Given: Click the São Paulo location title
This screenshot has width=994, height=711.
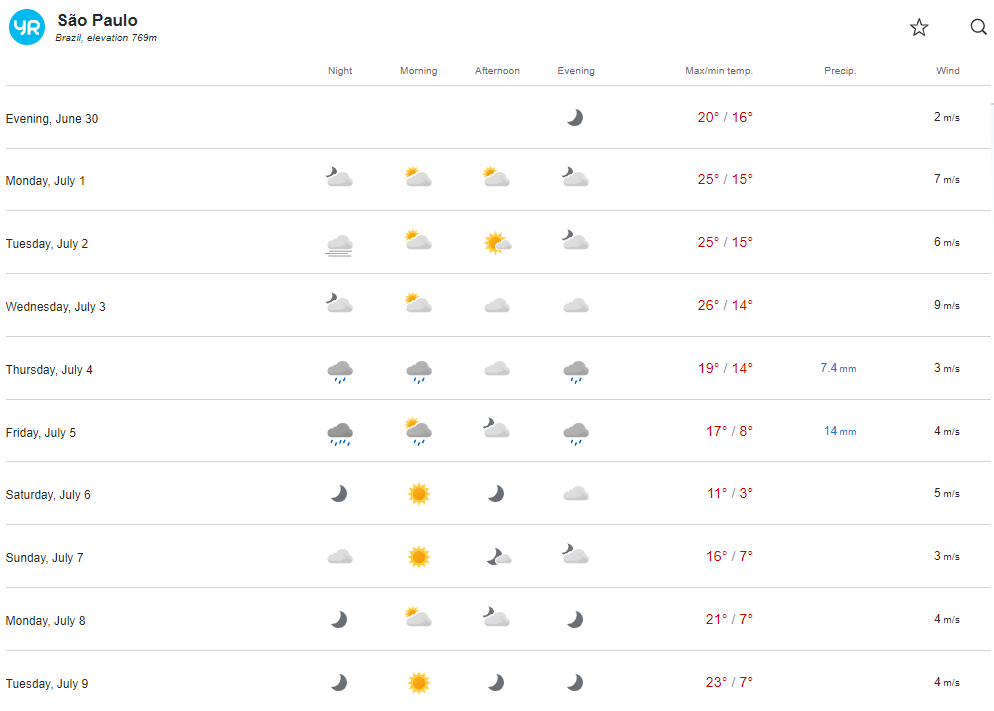Looking at the screenshot, I should (97, 20).
